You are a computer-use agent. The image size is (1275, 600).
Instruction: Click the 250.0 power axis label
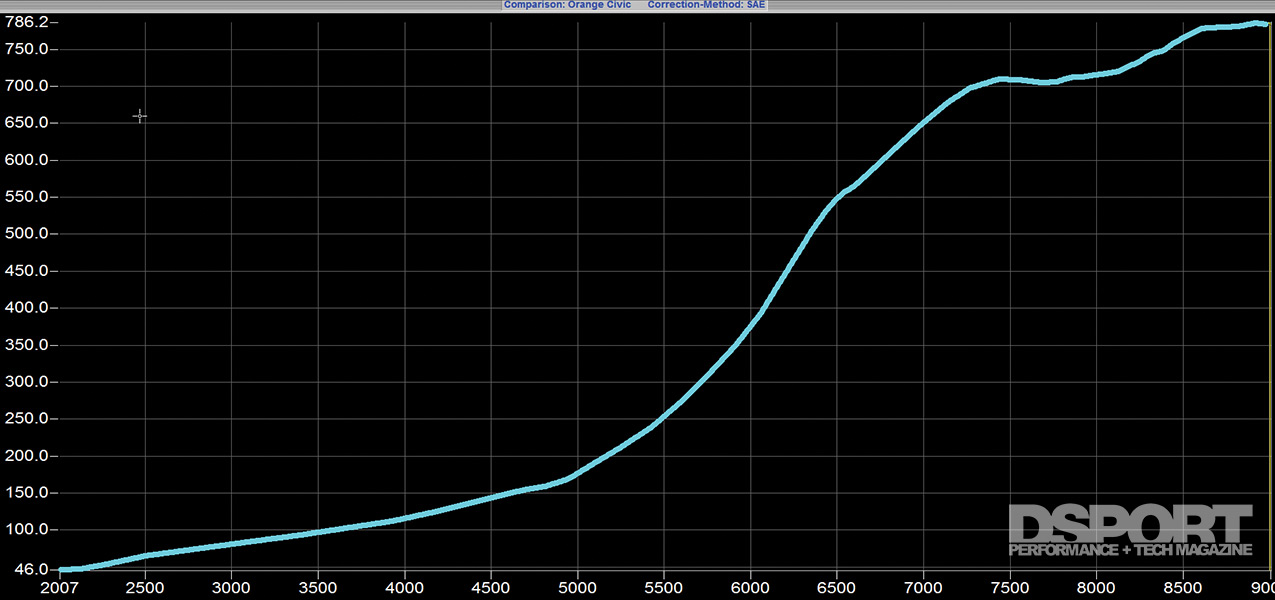[24, 419]
